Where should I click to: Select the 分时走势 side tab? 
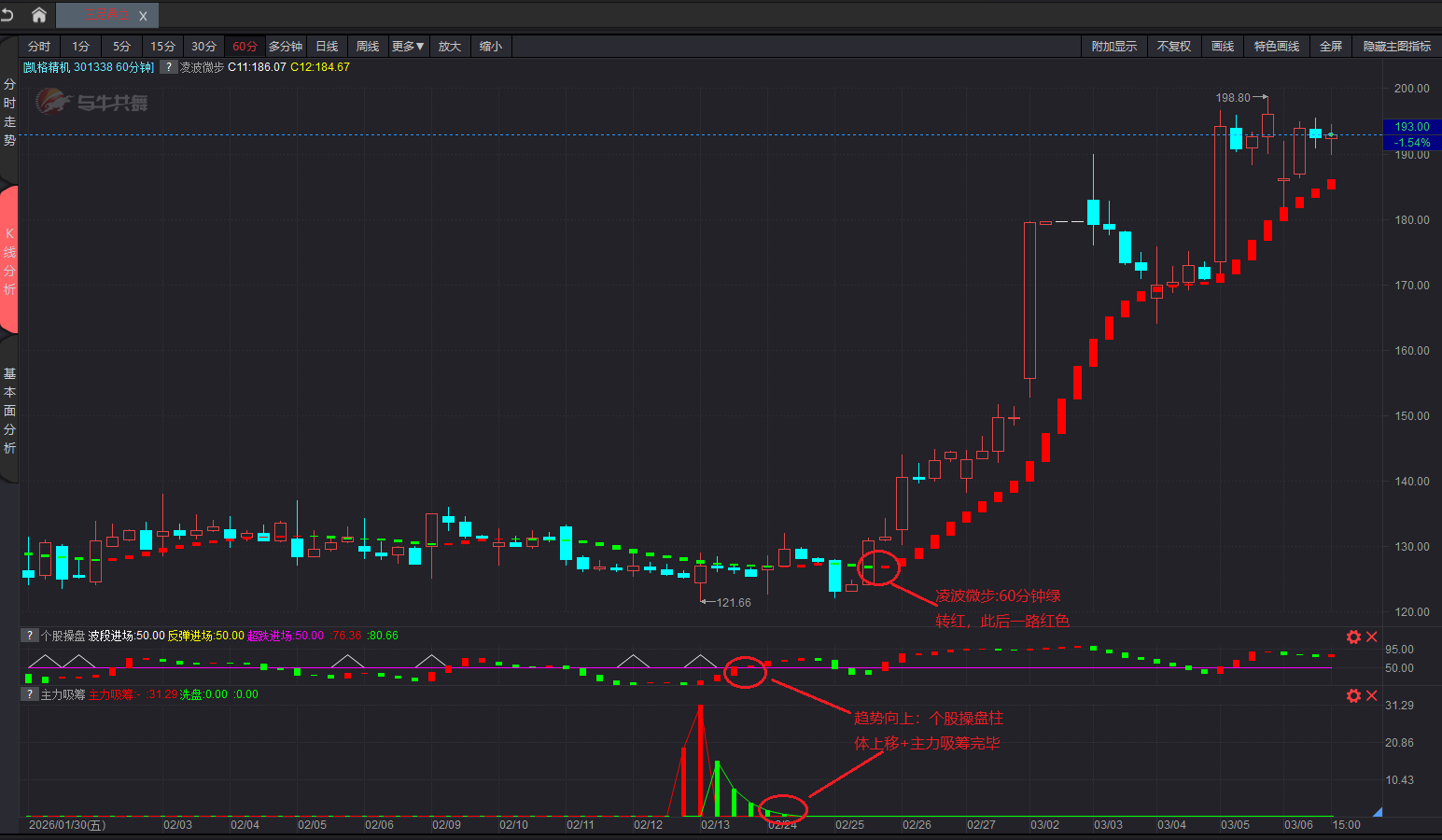click(9, 112)
